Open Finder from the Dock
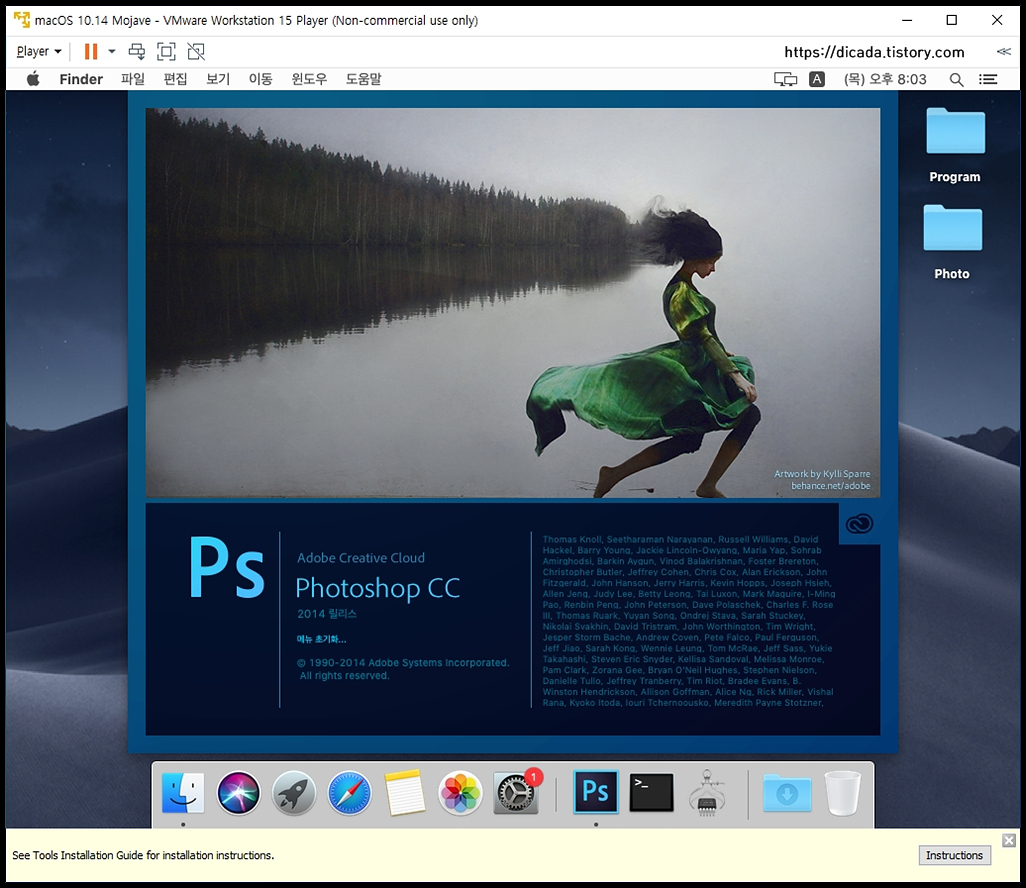The width and height of the screenshot is (1026, 888). tap(183, 792)
